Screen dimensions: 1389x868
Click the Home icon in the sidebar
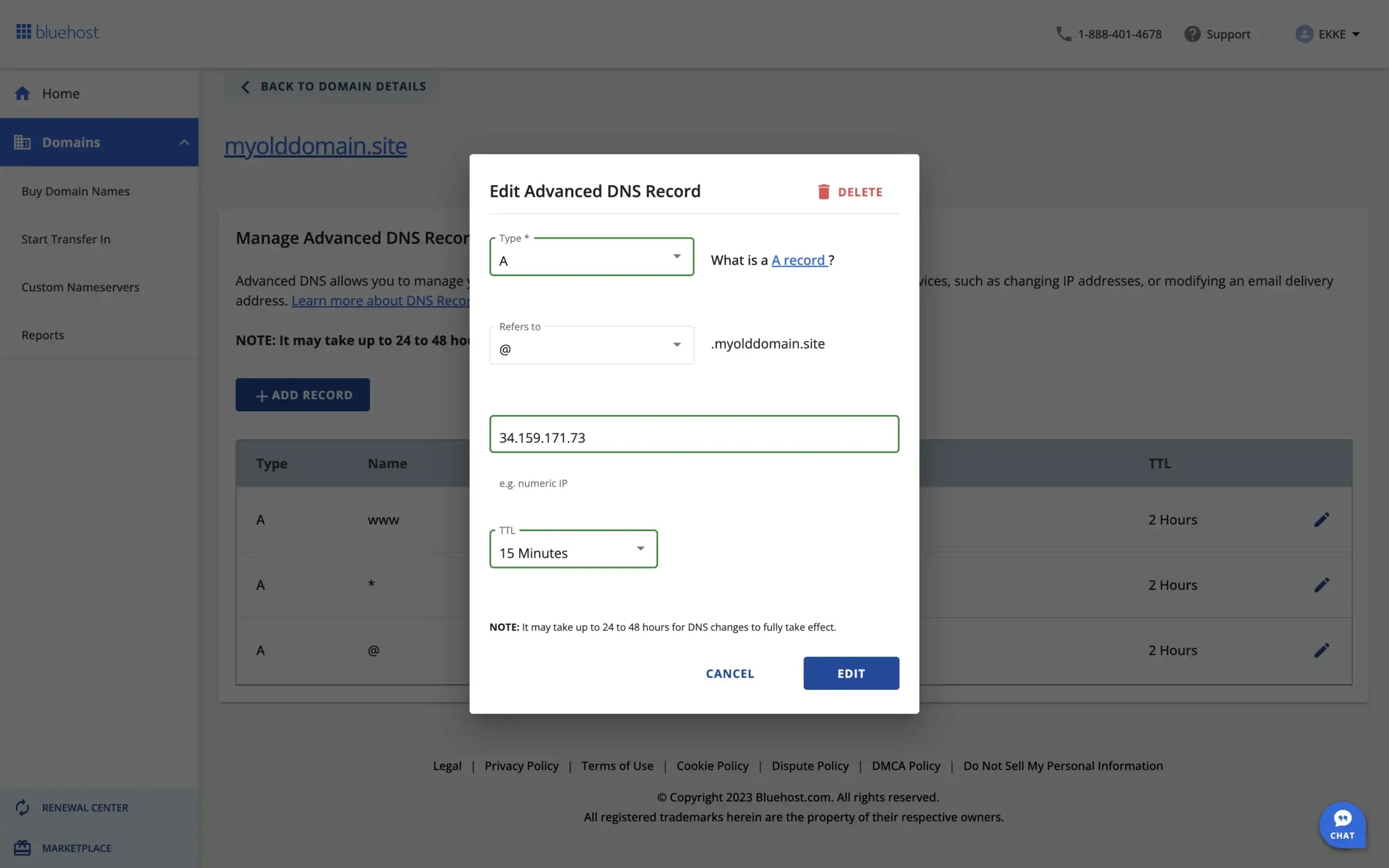[23, 93]
